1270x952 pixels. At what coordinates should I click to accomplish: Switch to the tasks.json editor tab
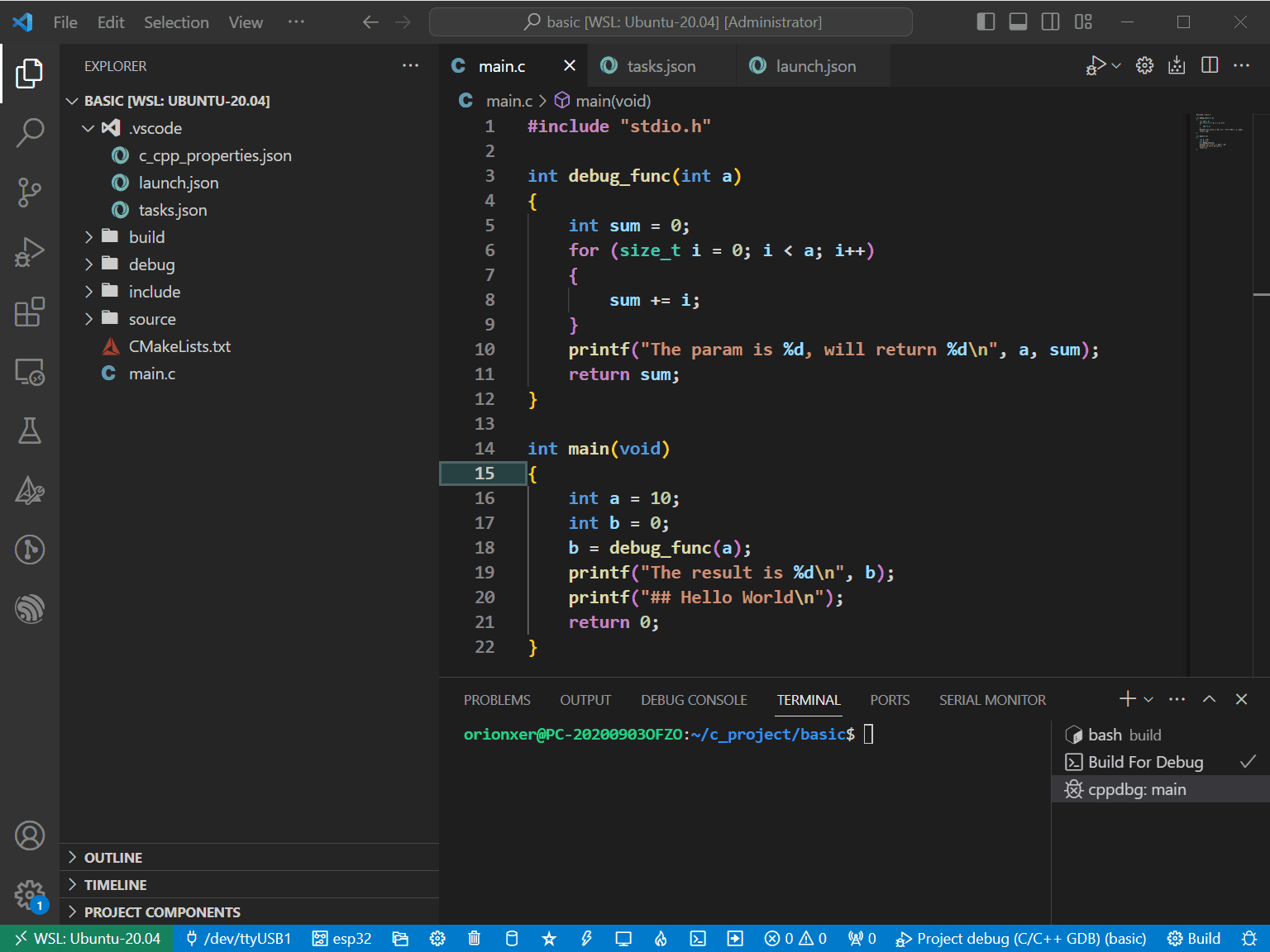pyautogui.click(x=661, y=66)
